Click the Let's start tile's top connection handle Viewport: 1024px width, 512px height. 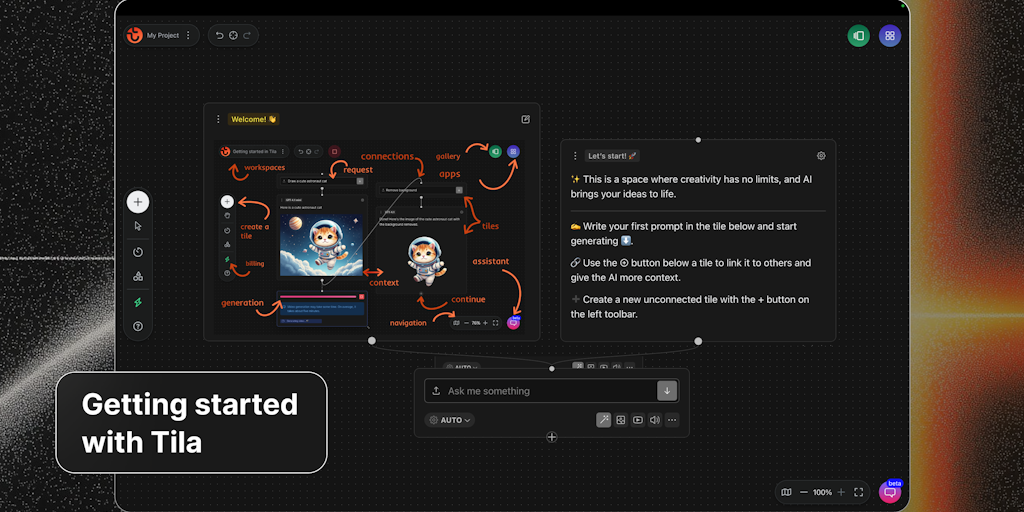point(698,140)
